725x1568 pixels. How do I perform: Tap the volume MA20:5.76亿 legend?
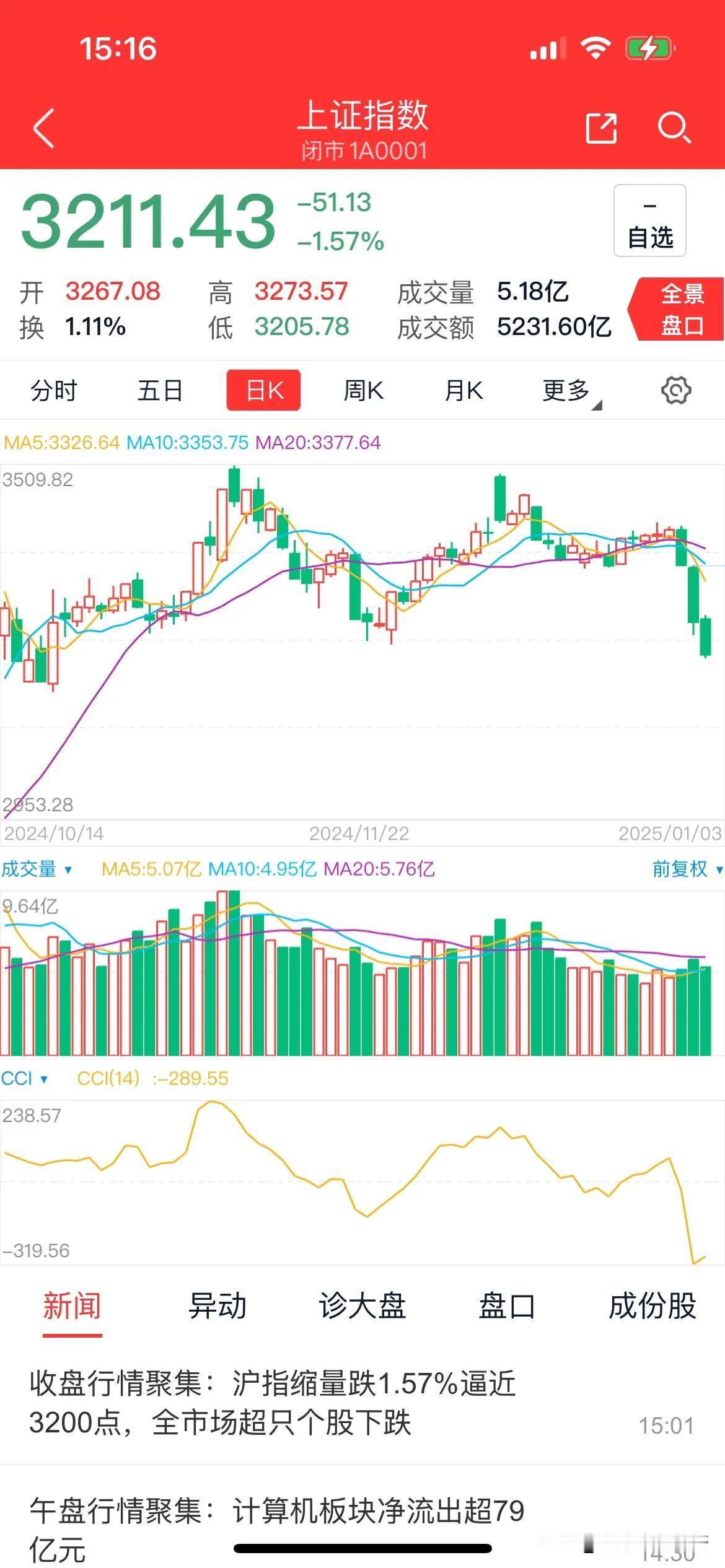379,869
